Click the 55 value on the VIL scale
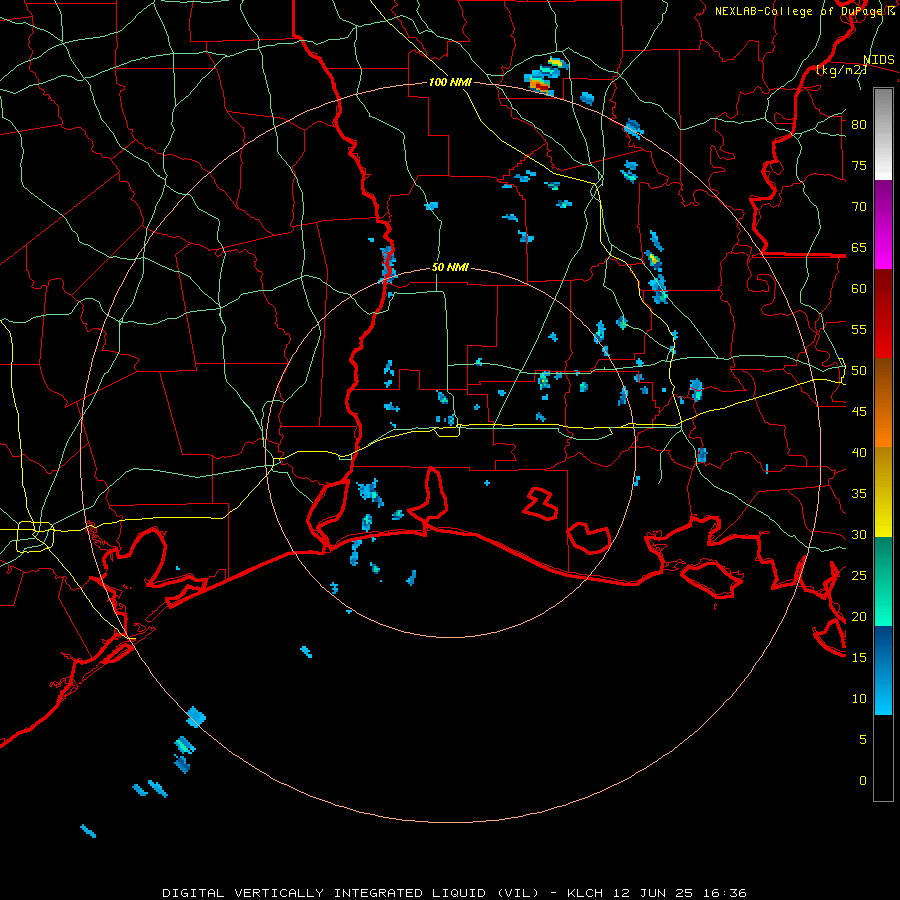This screenshot has width=900, height=900. 859,330
